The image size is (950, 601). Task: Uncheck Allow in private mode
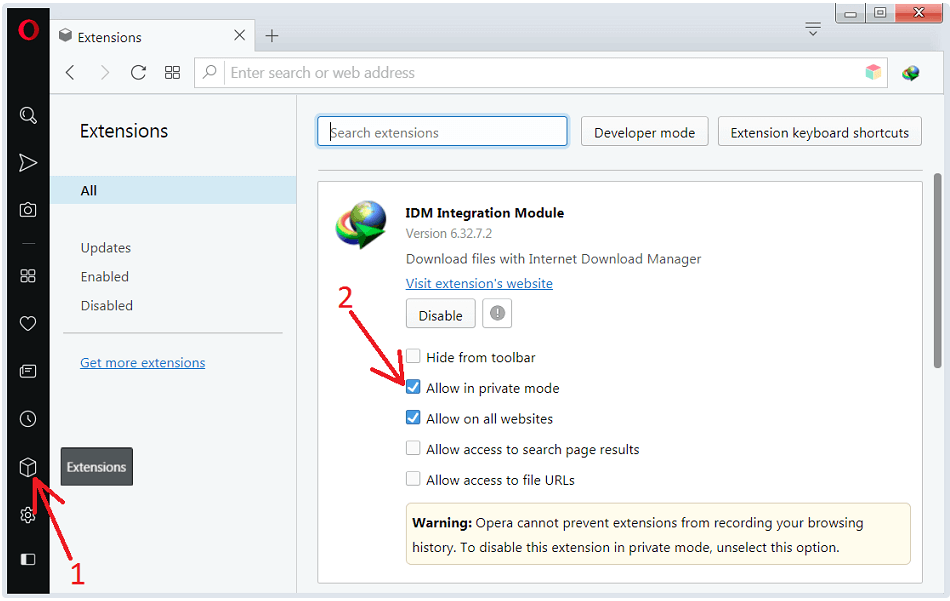click(413, 387)
